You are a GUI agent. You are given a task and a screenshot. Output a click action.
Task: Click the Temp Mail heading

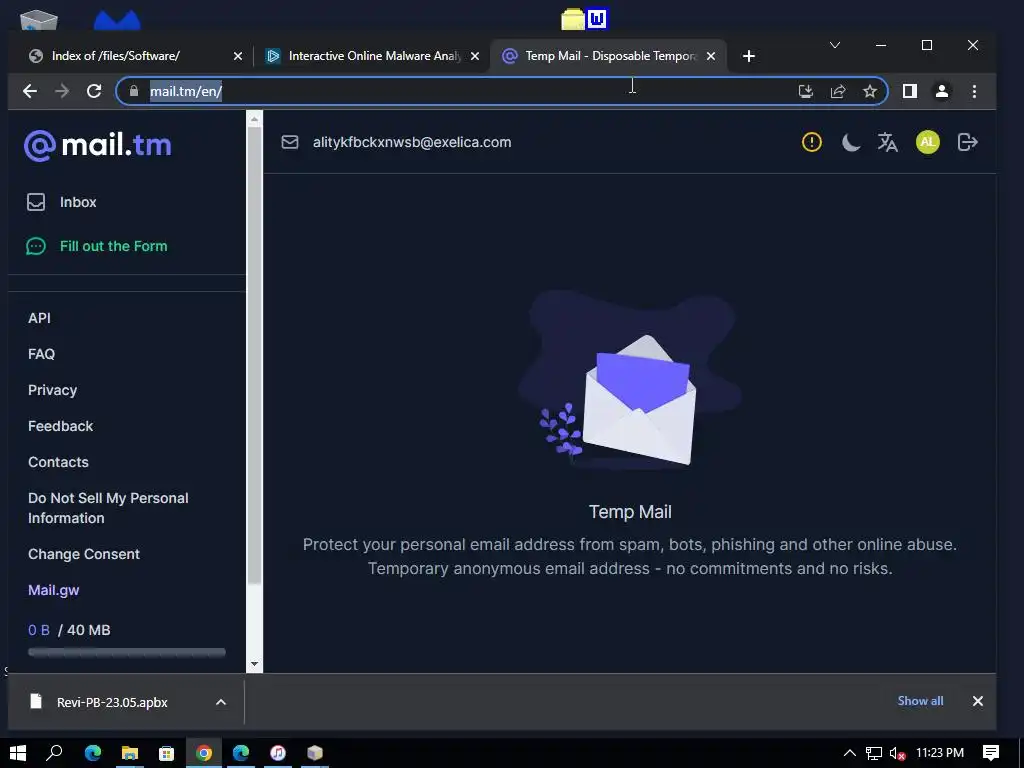pyautogui.click(x=630, y=512)
